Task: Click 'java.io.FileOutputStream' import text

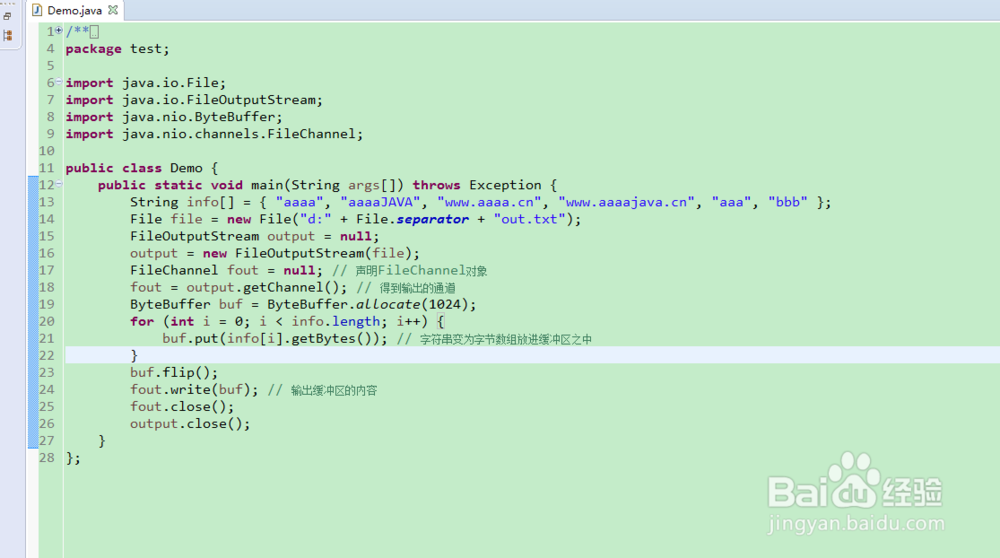Action: pyautogui.click(x=219, y=100)
